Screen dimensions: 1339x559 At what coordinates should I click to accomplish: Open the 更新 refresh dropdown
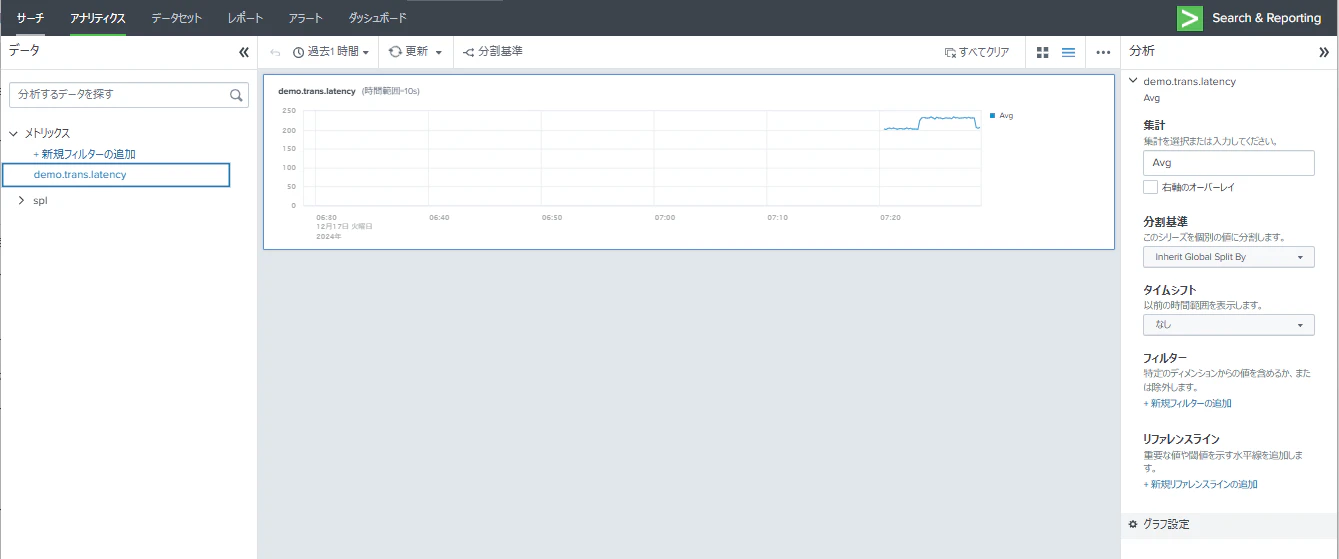click(x=415, y=52)
